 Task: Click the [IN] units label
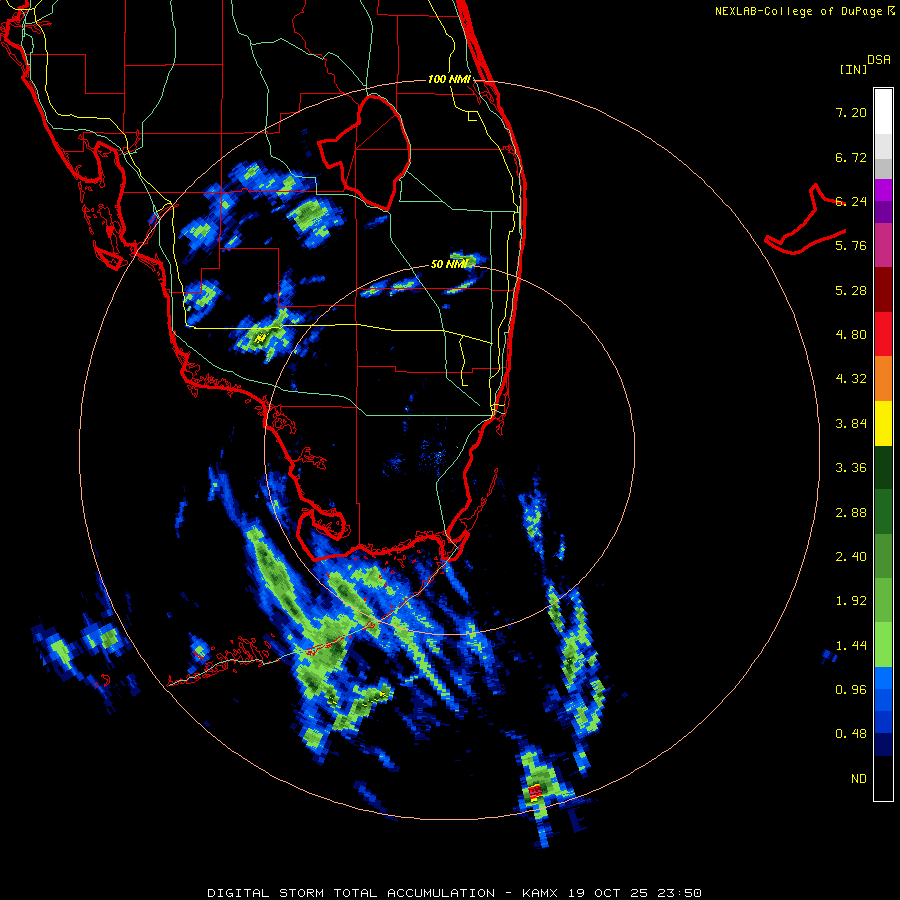(x=853, y=69)
